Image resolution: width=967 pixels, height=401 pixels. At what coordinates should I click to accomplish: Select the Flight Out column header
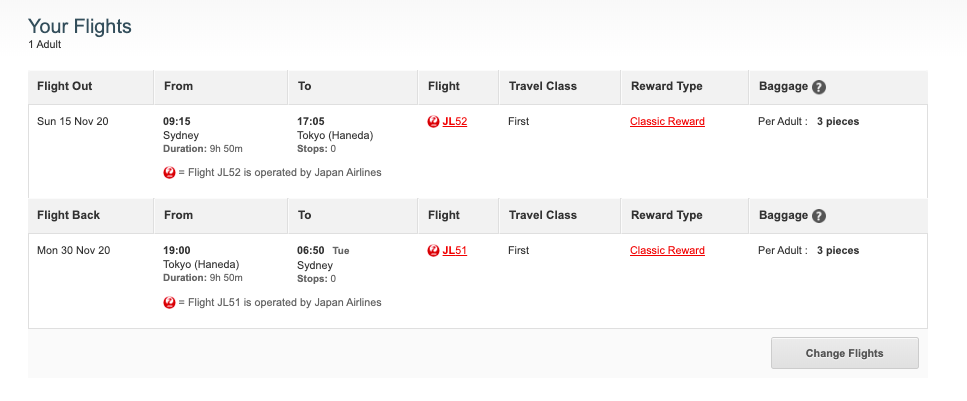point(65,86)
